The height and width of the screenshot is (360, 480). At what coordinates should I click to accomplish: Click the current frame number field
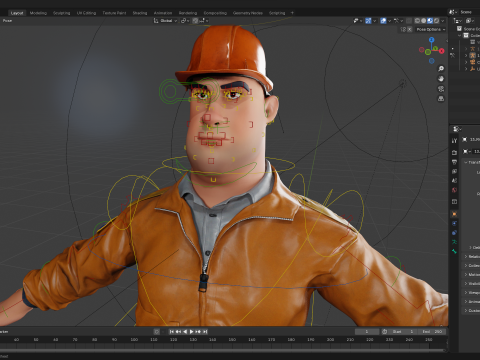(367, 332)
